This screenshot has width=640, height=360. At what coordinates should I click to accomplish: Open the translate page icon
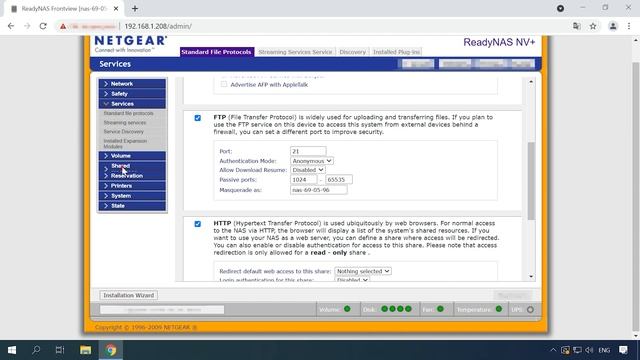point(576,26)
